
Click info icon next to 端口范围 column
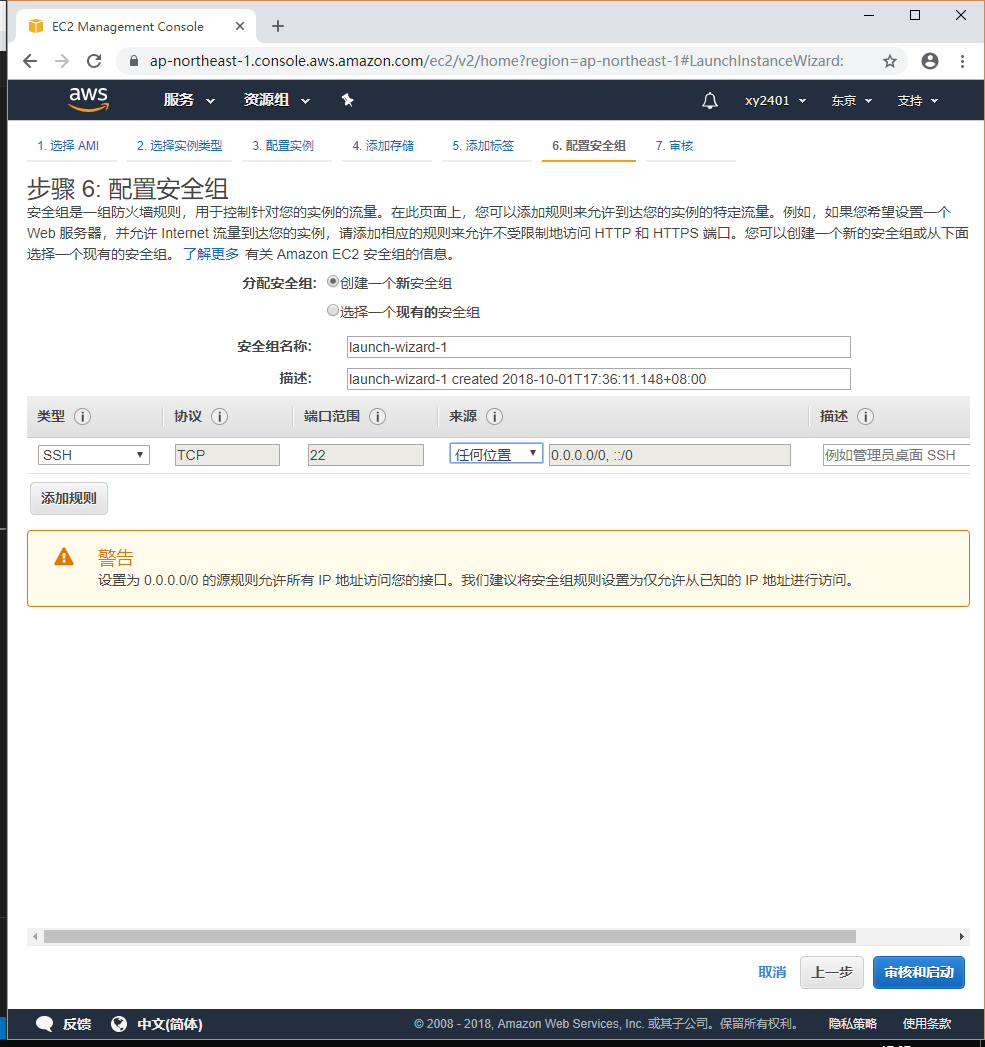377,417
